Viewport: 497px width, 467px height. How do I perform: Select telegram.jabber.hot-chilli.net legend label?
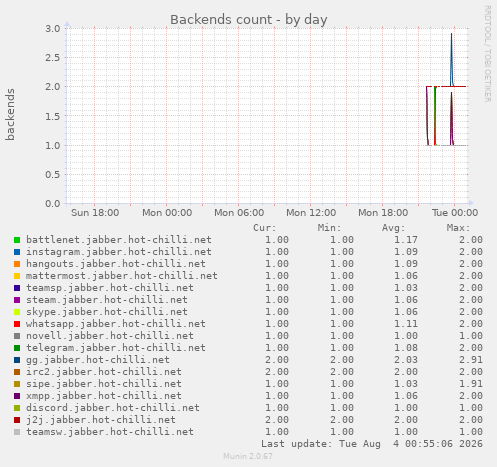coord(116,348)
